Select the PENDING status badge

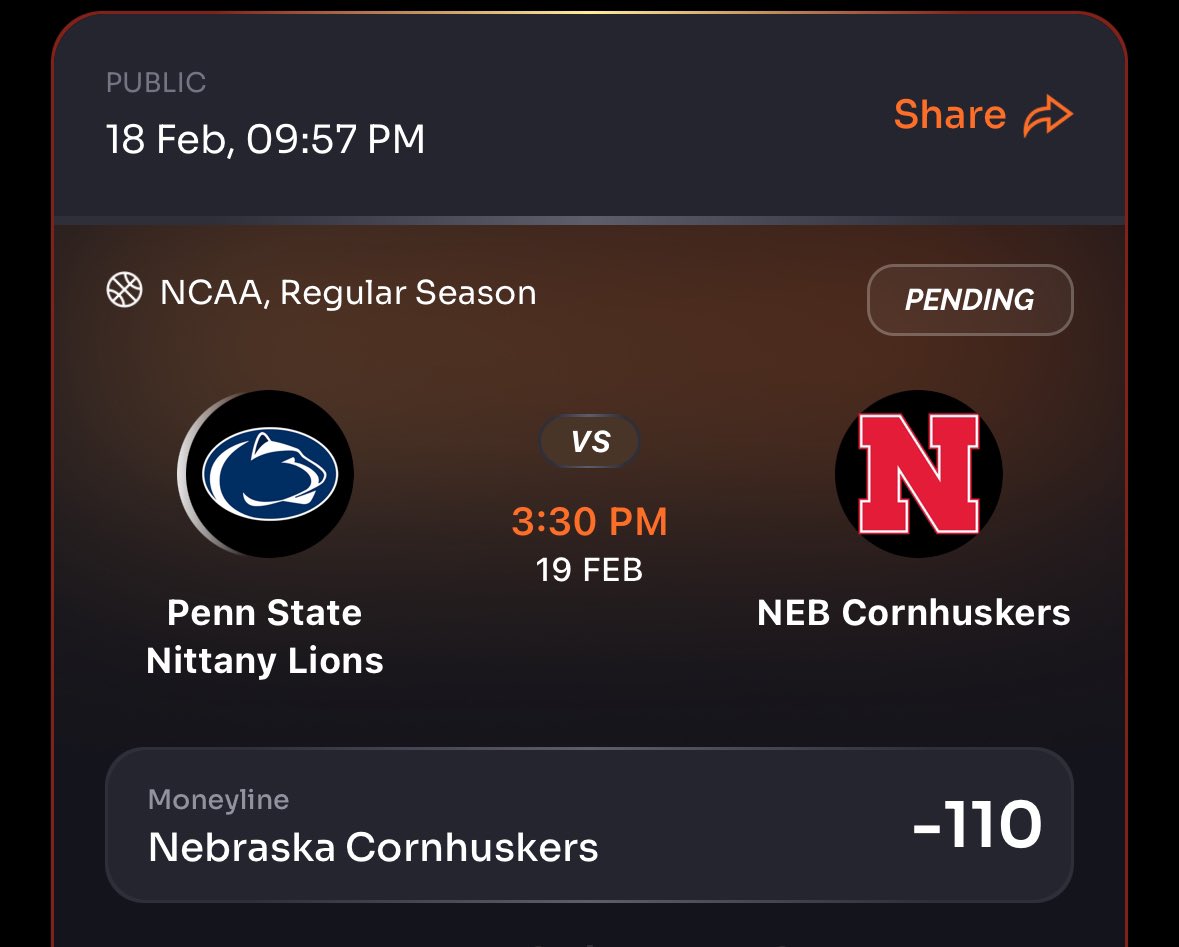(x=970, y=299)
